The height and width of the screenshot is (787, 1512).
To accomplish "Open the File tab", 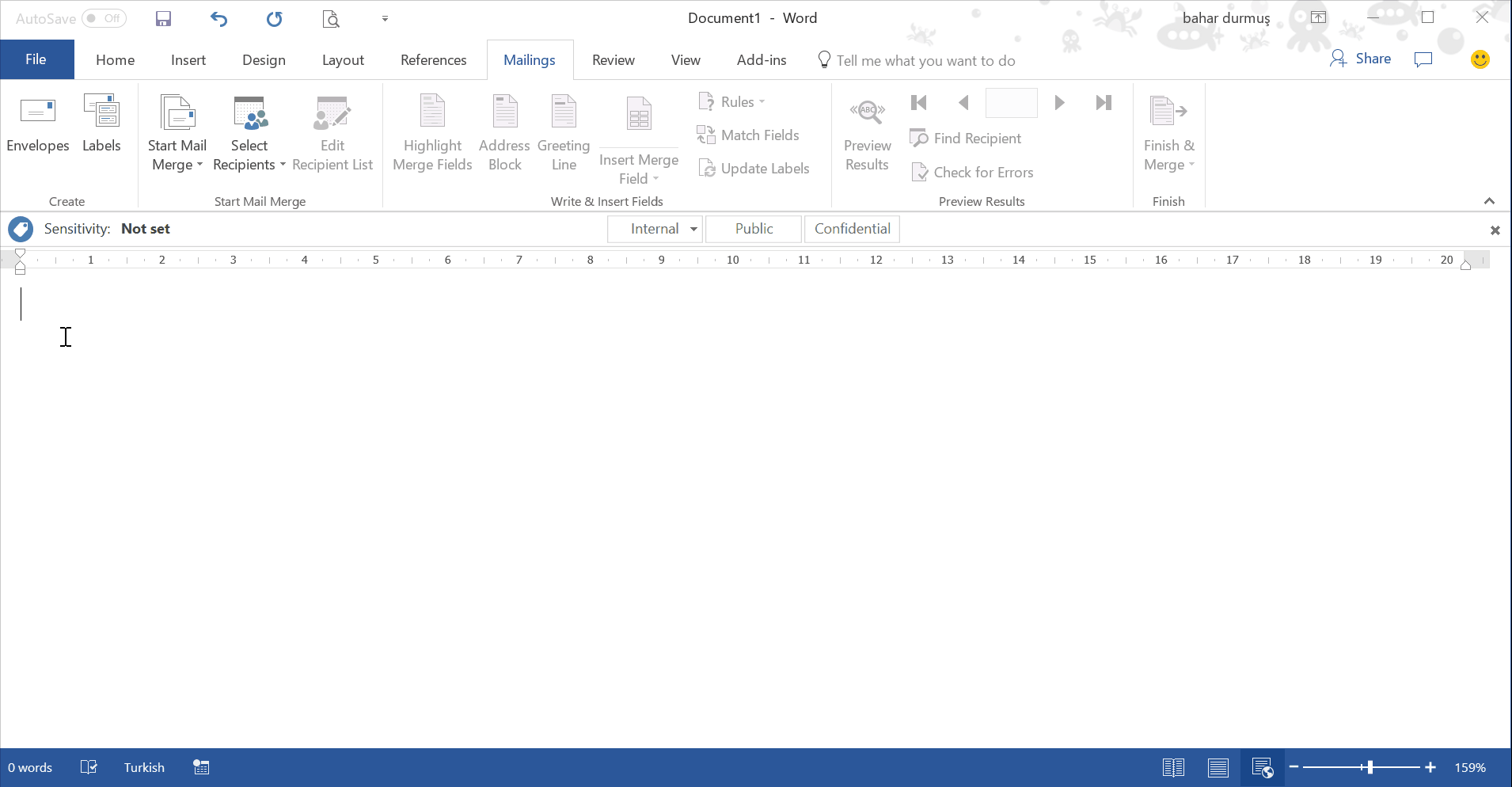I will pos(36,59).
